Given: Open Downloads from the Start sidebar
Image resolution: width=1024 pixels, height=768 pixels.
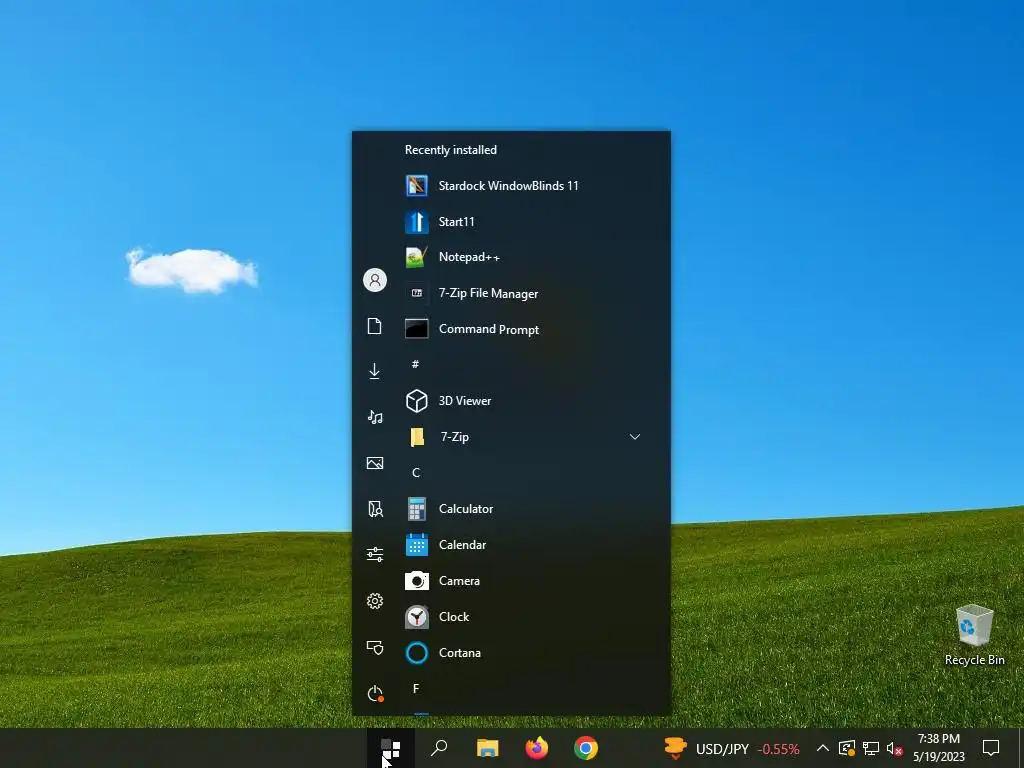Looking at the screenshot, I should [375, 371].
